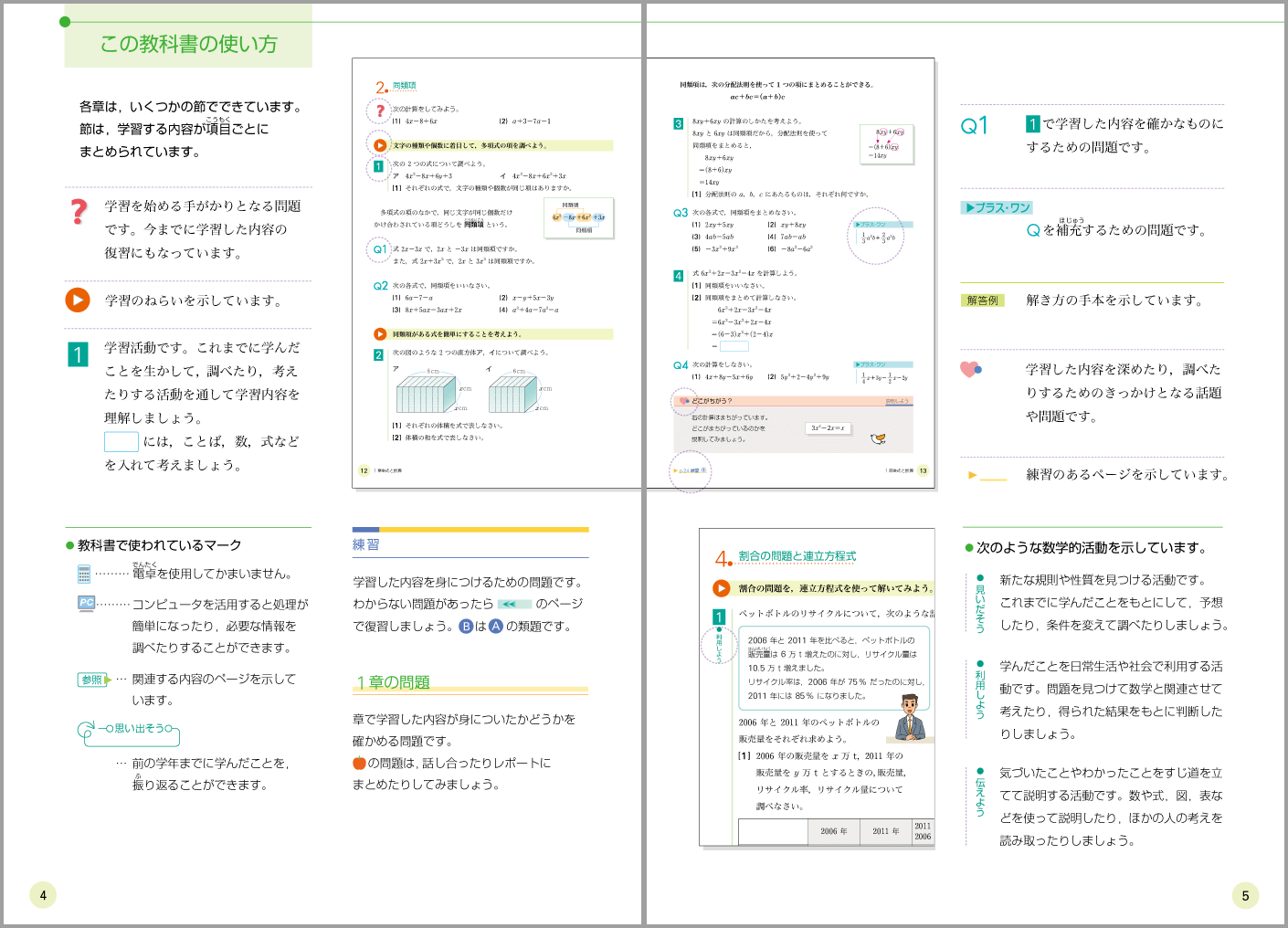This screenshot has height=928, width=1288.
Task: Click the blue プラス・ワン label
Action: click(997, 207)
